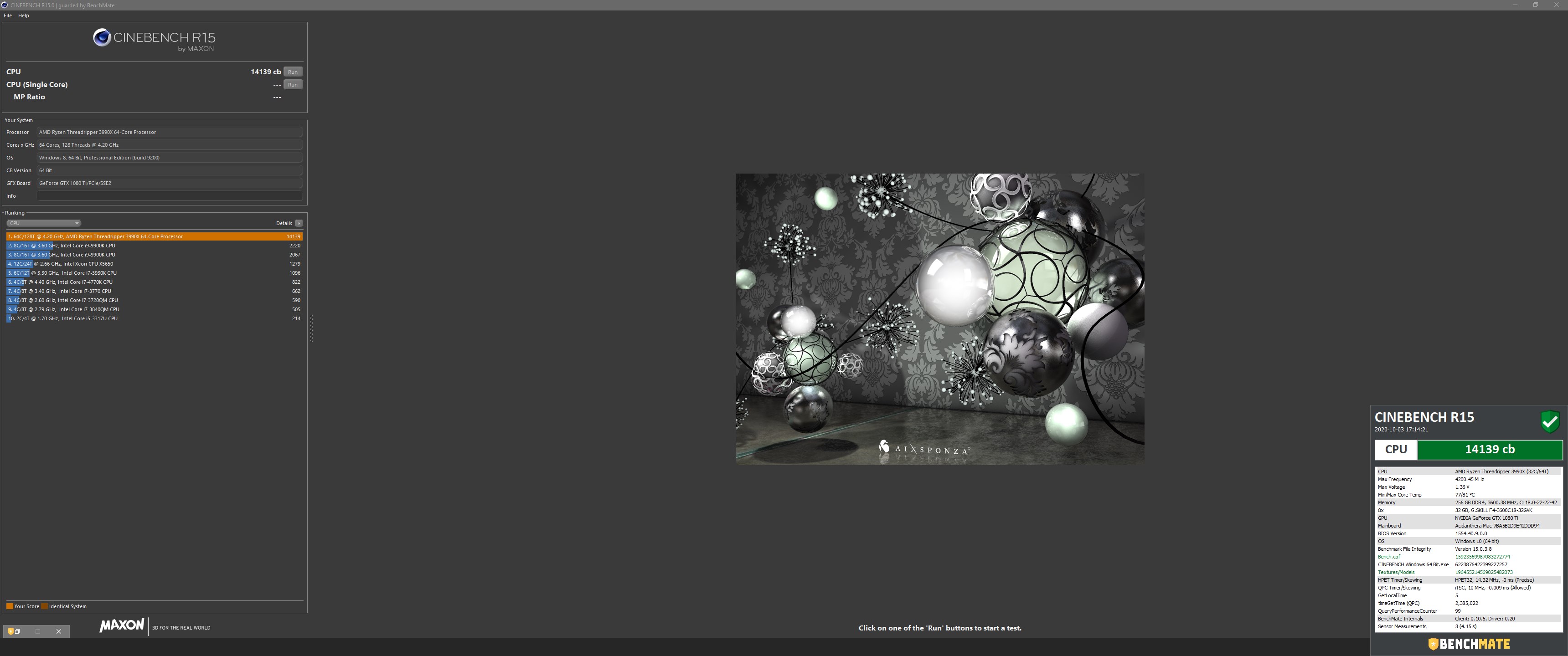Click the rendered spheres scene image
Screen dimensions: 1568x656
tap(940, 319)
